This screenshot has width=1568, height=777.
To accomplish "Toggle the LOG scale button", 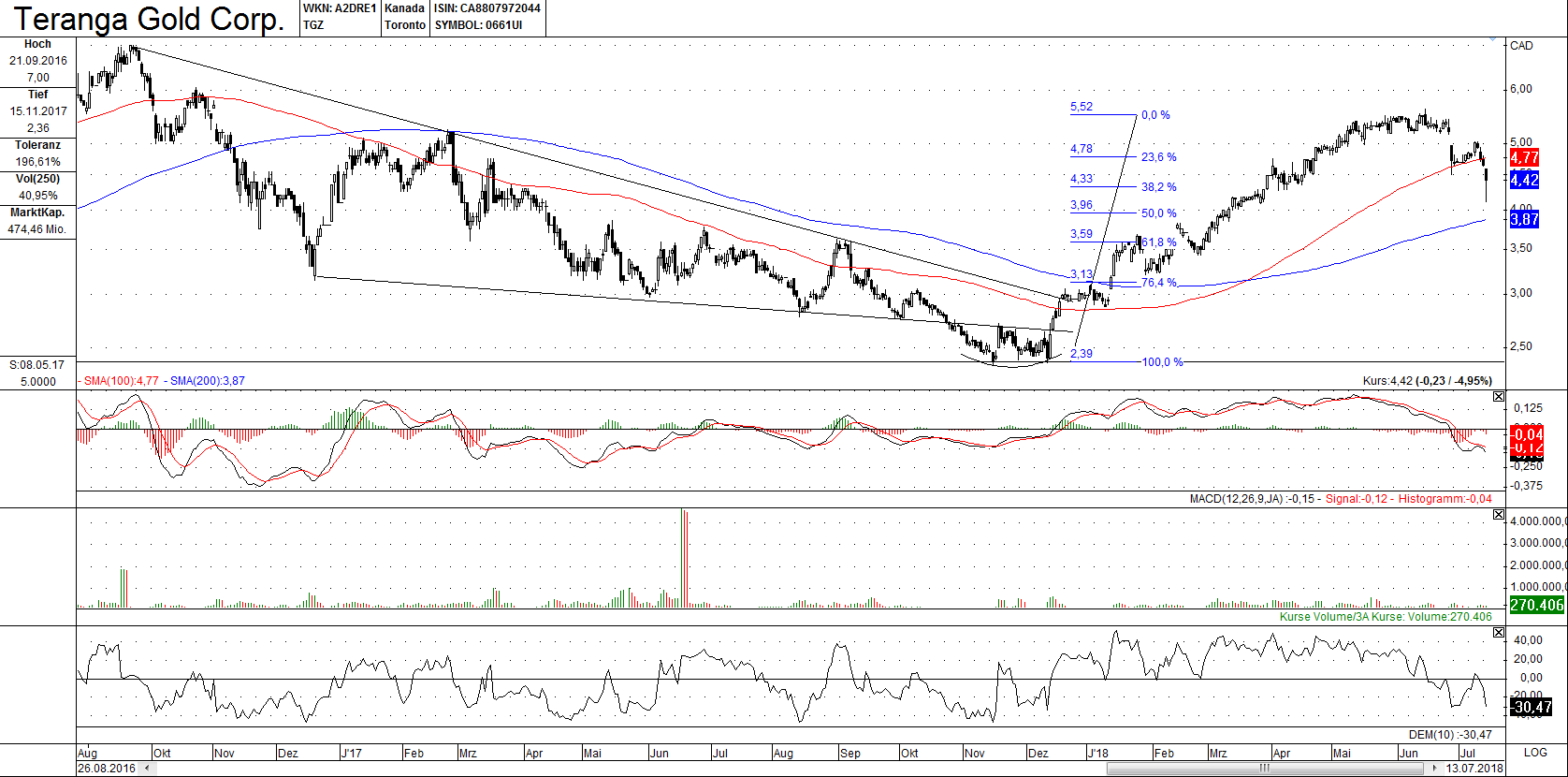I will 1534,753.
